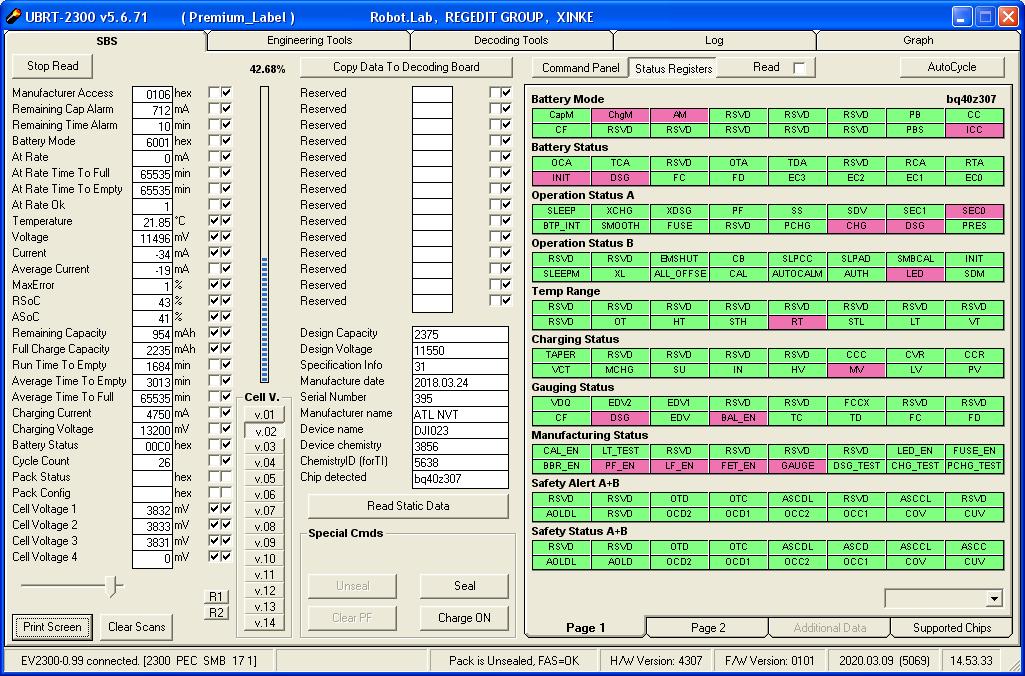1025x676 pixels.
Task: Click "F/W Version: 0101" in status bar
Action: (769, 661)
